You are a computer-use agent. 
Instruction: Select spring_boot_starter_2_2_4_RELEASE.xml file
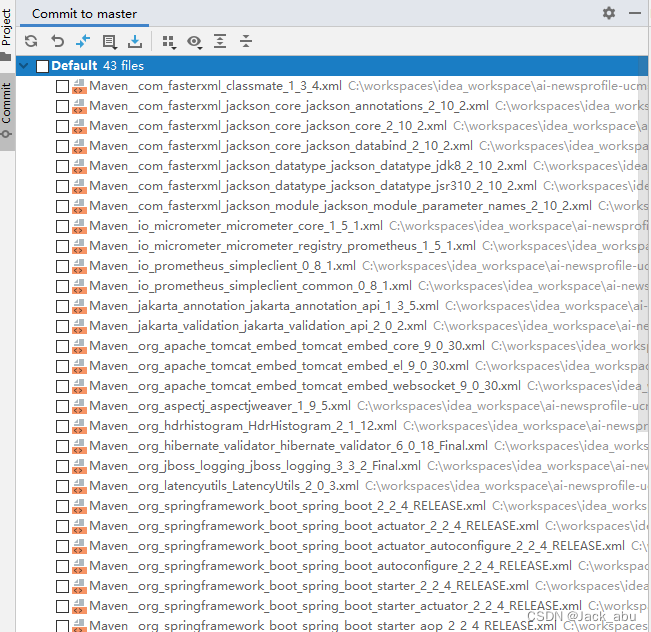click(309, 586)
